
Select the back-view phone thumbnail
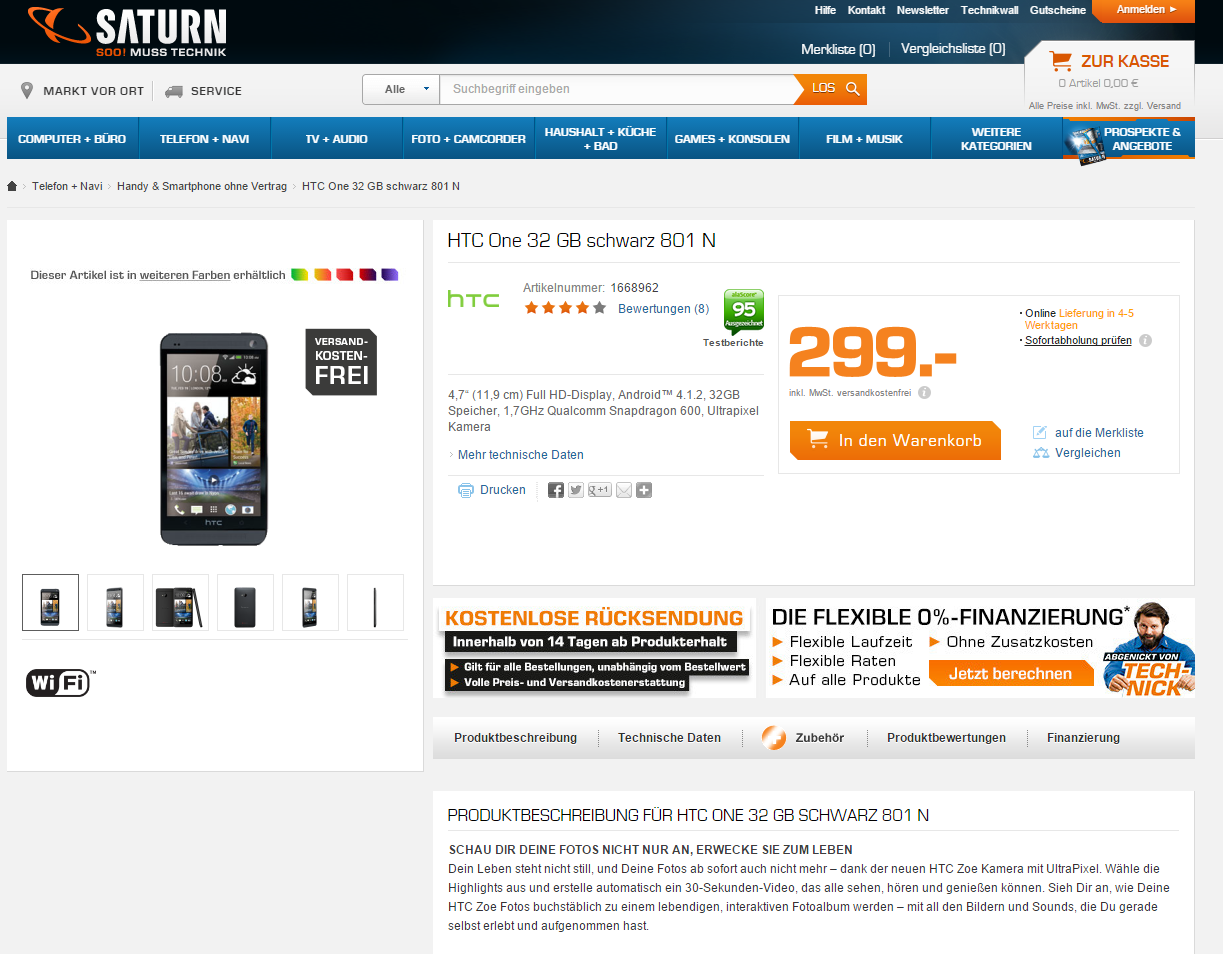[x=245, y=602]
